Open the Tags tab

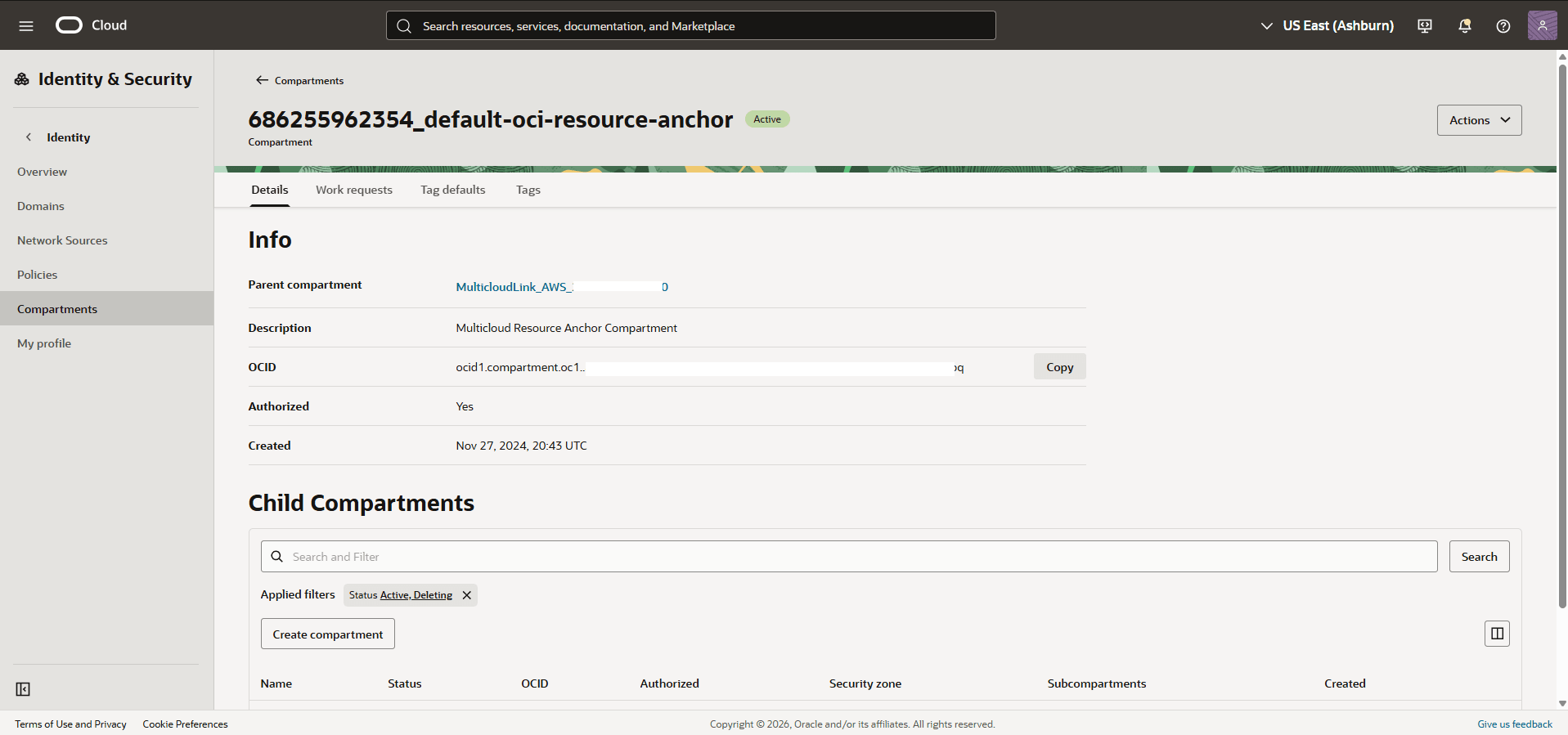(x=528, y=190)
